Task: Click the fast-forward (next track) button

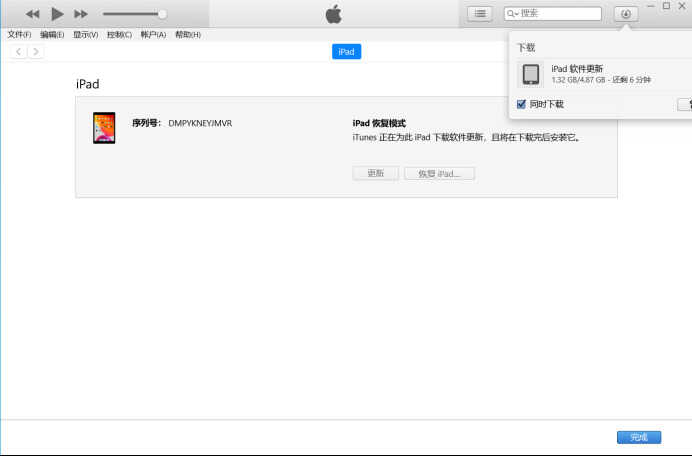Action: pos(81,14)
